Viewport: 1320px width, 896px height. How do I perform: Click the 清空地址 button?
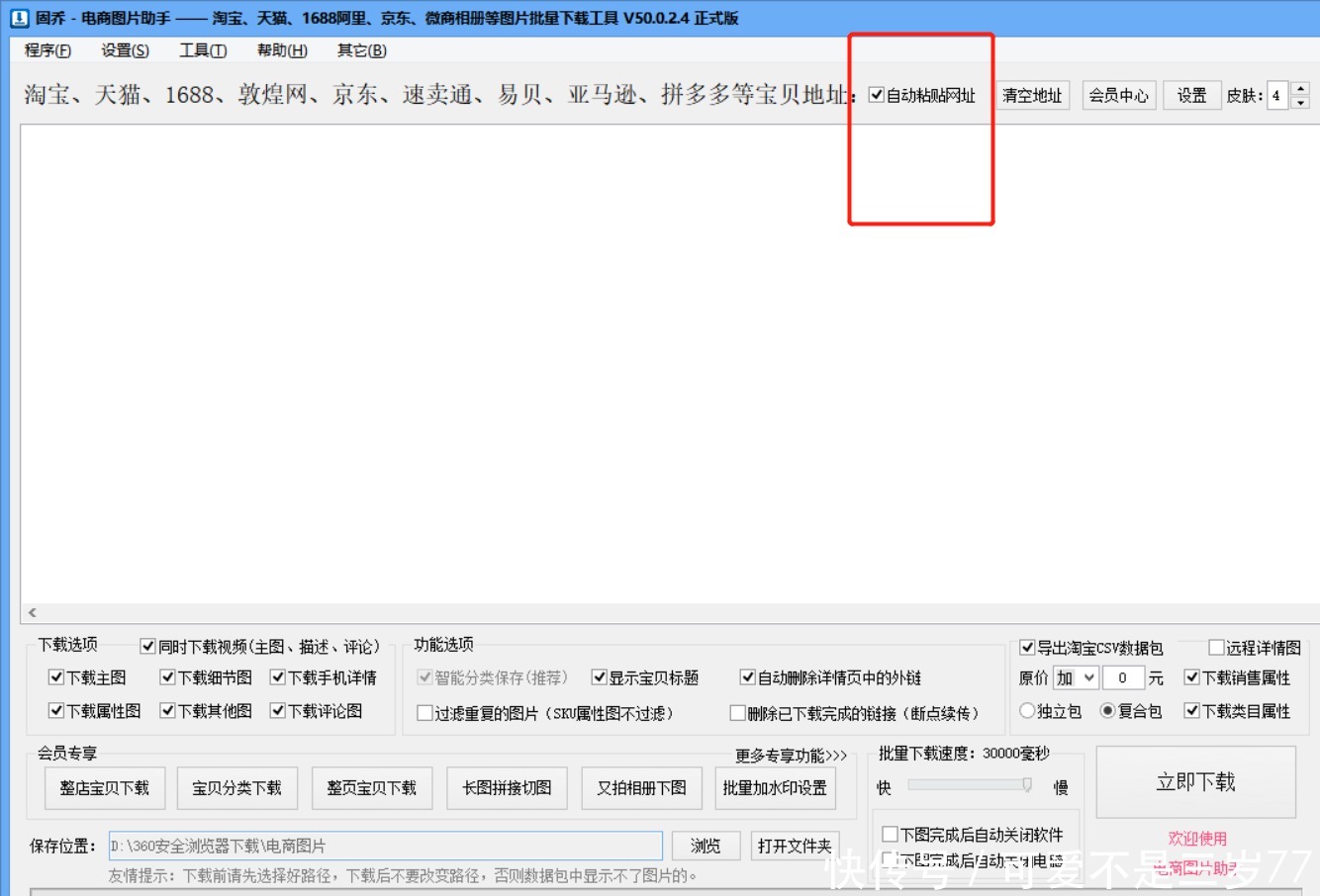point(1032,95)
